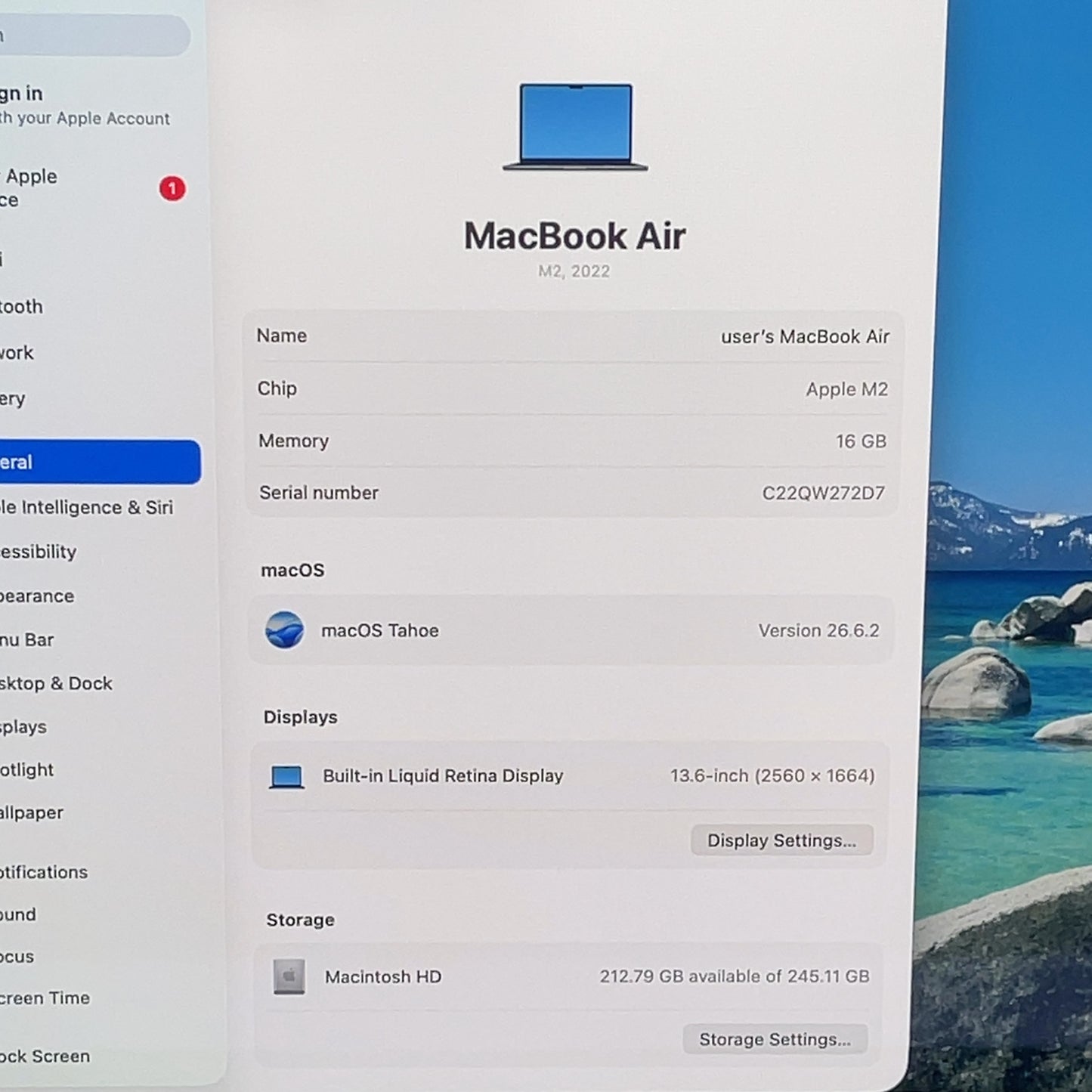The width and height of the screenshot is (1092, 1092).
Task: Select Wallpaper in the sidebar
Action: click(32, 812)
